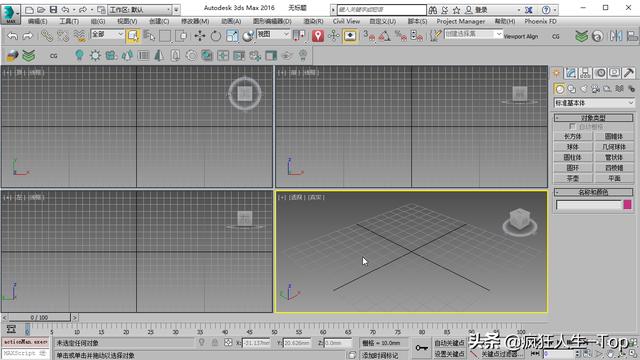Click the Viewport Align button
This screenshot has width=640, height=360.
click(x=521, y=36)
